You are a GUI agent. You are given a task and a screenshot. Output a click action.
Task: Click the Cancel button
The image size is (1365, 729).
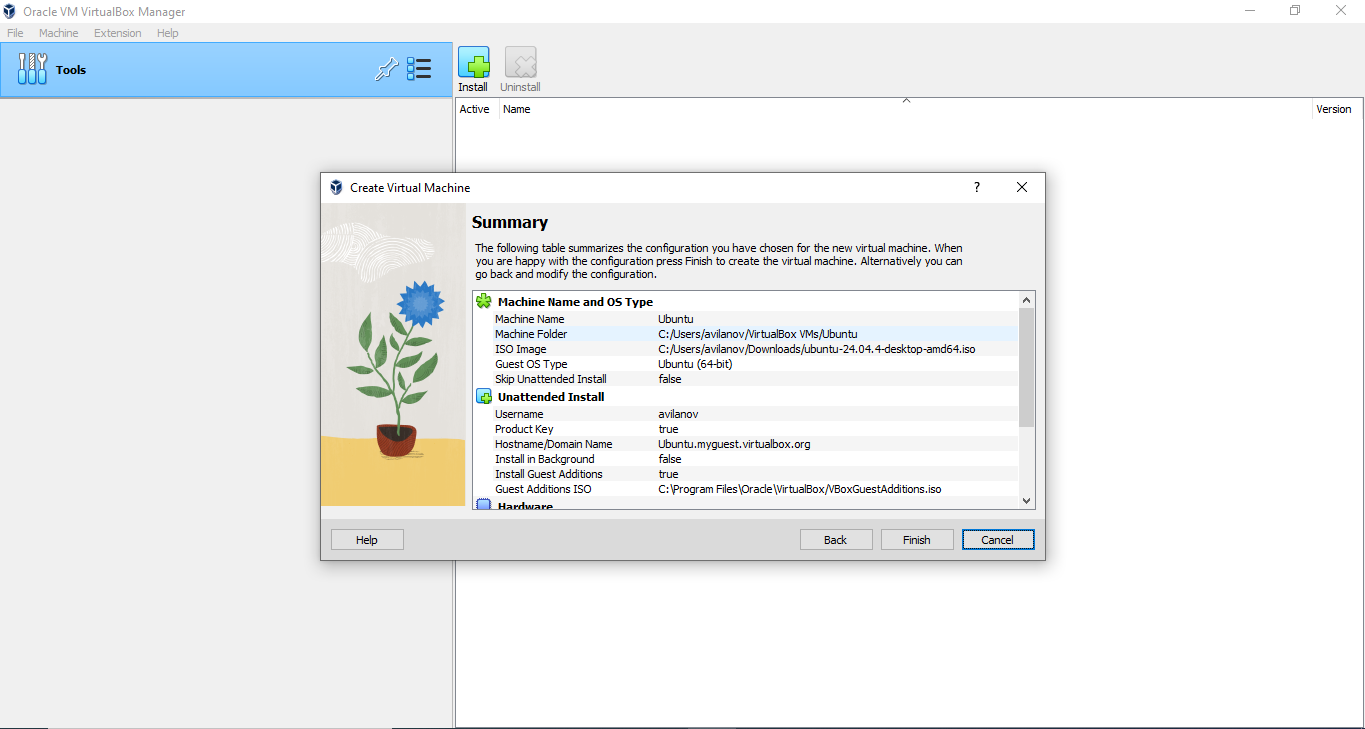(998, 540)
